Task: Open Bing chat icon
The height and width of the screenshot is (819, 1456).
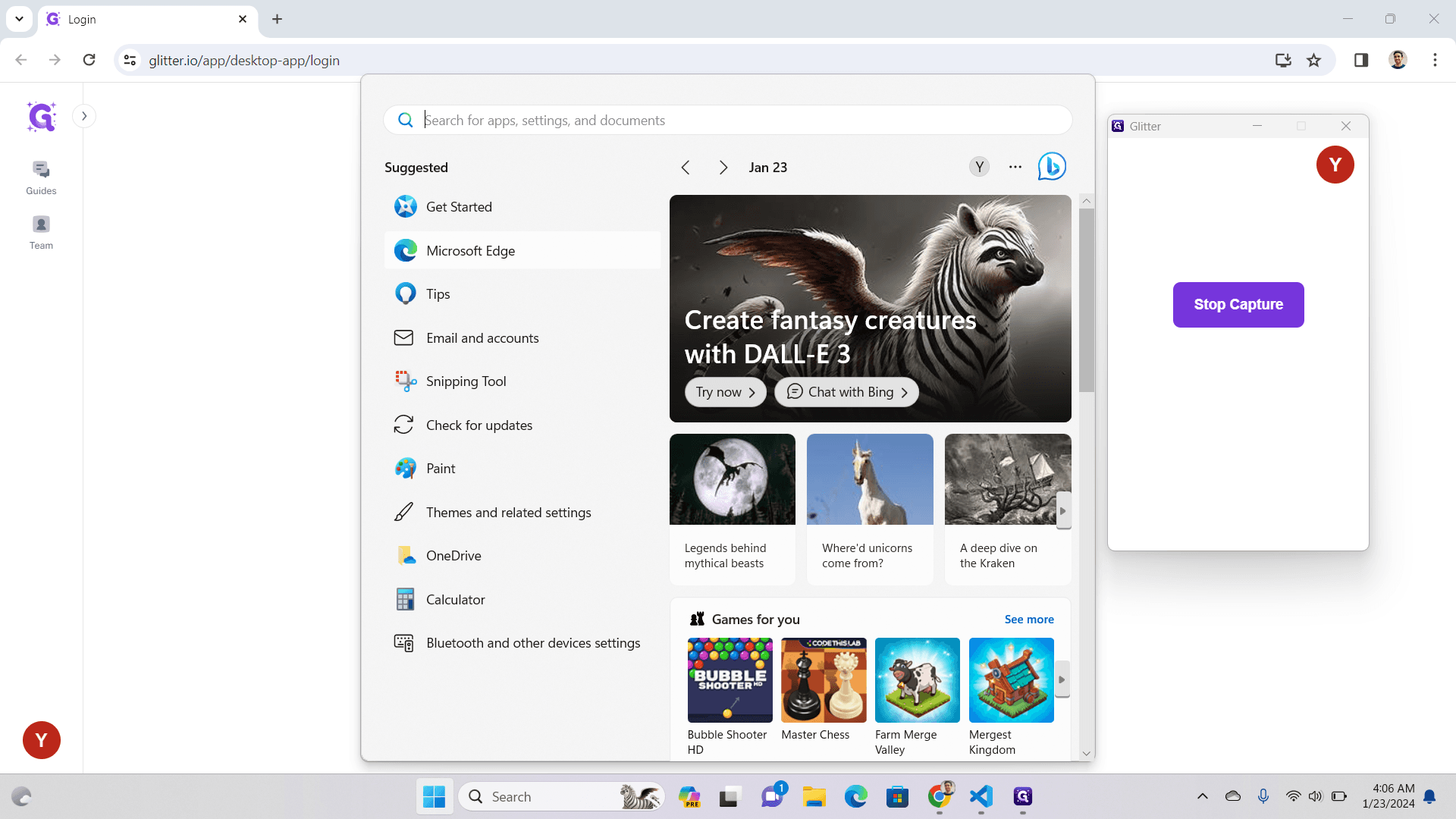Action: click(1052, 167)
